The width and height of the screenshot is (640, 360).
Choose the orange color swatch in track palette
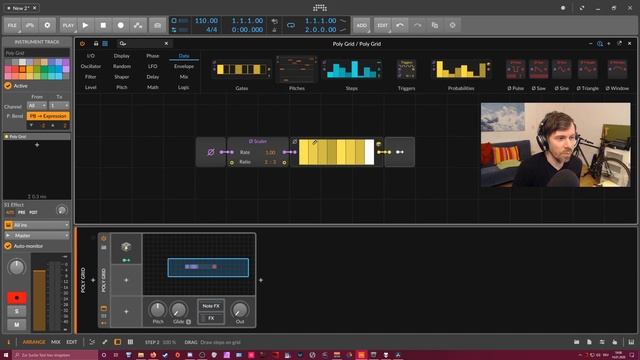point(22,69)
